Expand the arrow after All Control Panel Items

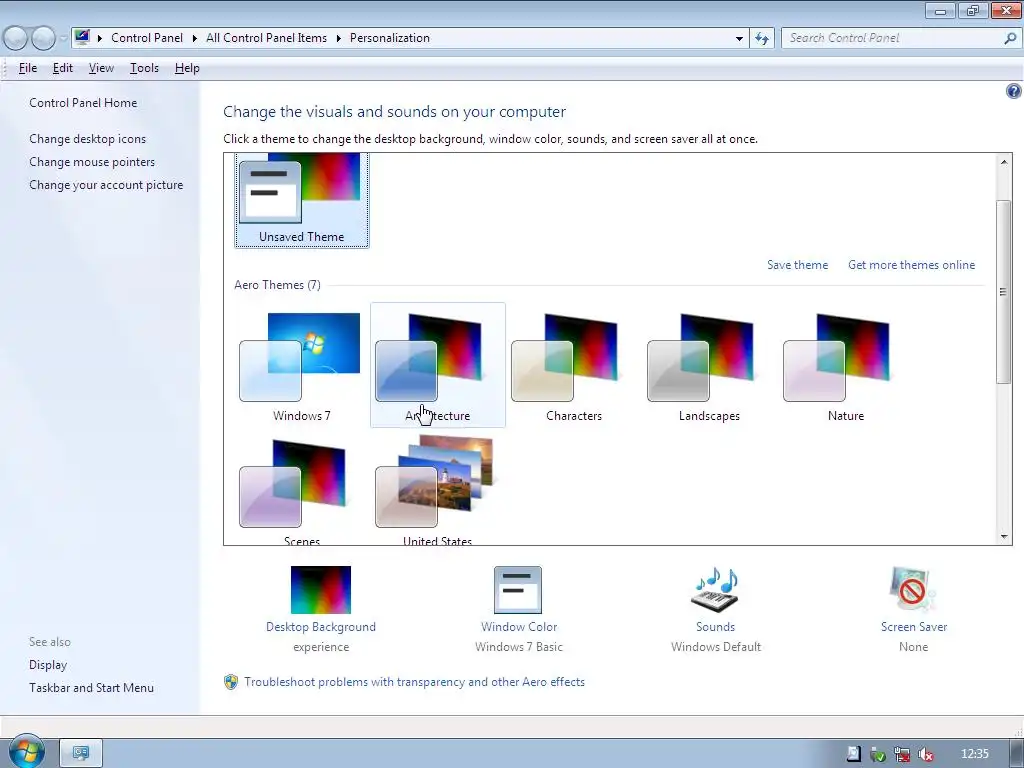[338, 38]
